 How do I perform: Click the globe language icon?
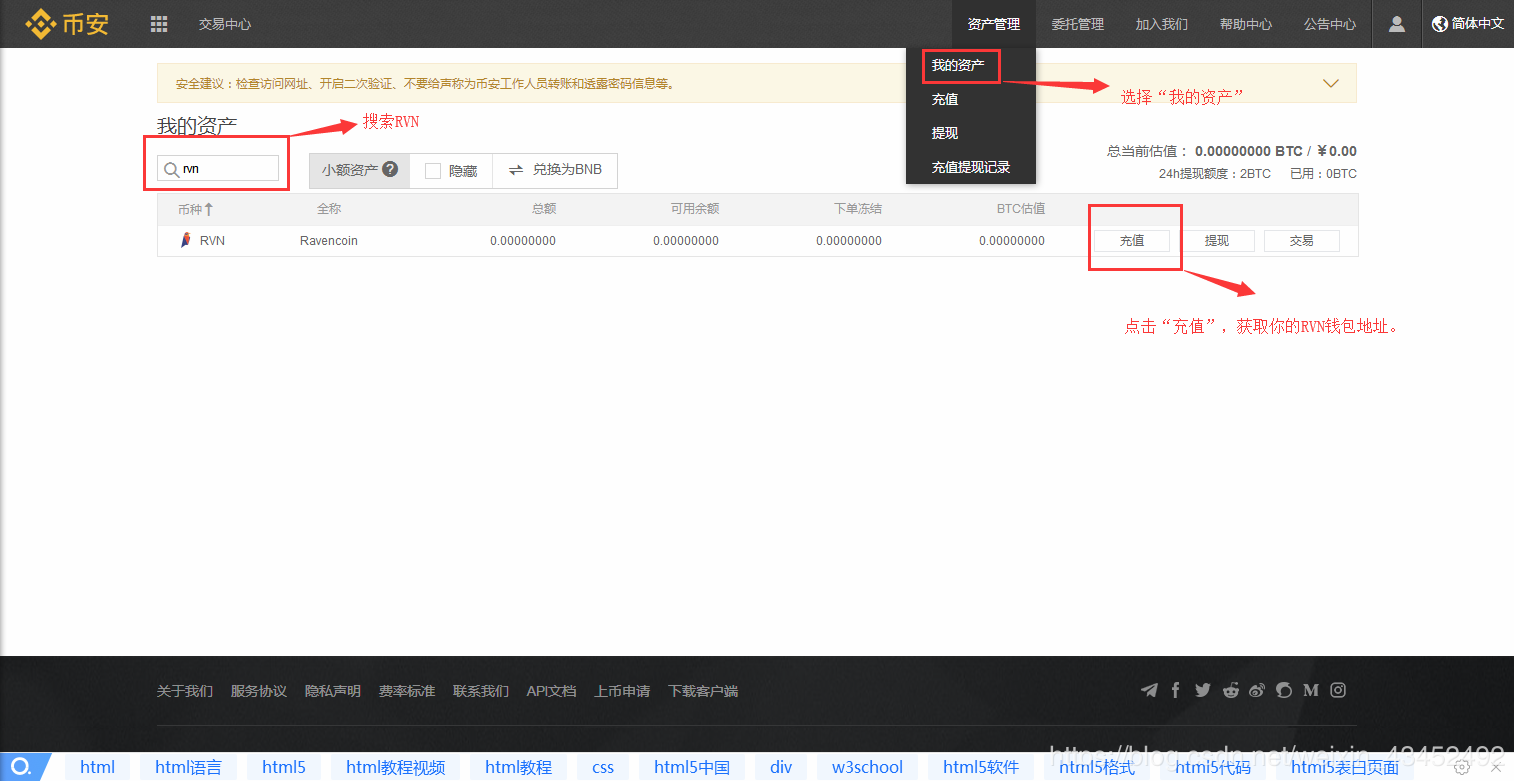pos(1440,24)
